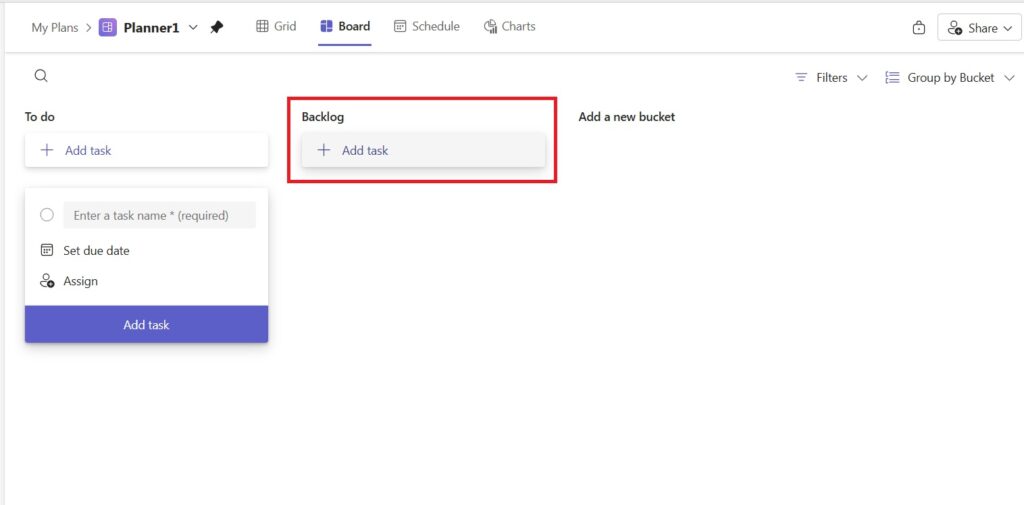
Task: Click the calendar icon for Set due date
Action: 47,250
